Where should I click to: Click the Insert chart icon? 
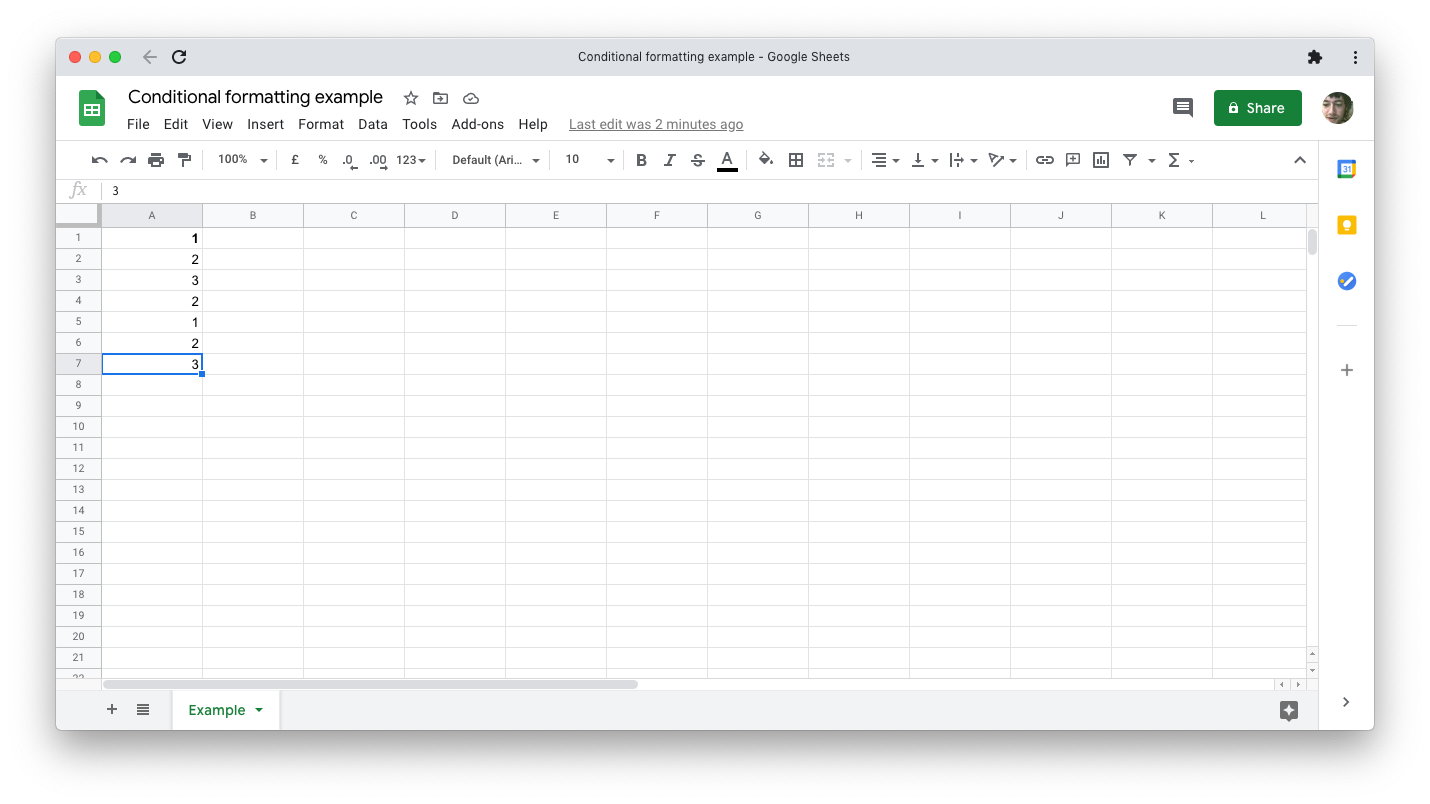click(1101, 160)
